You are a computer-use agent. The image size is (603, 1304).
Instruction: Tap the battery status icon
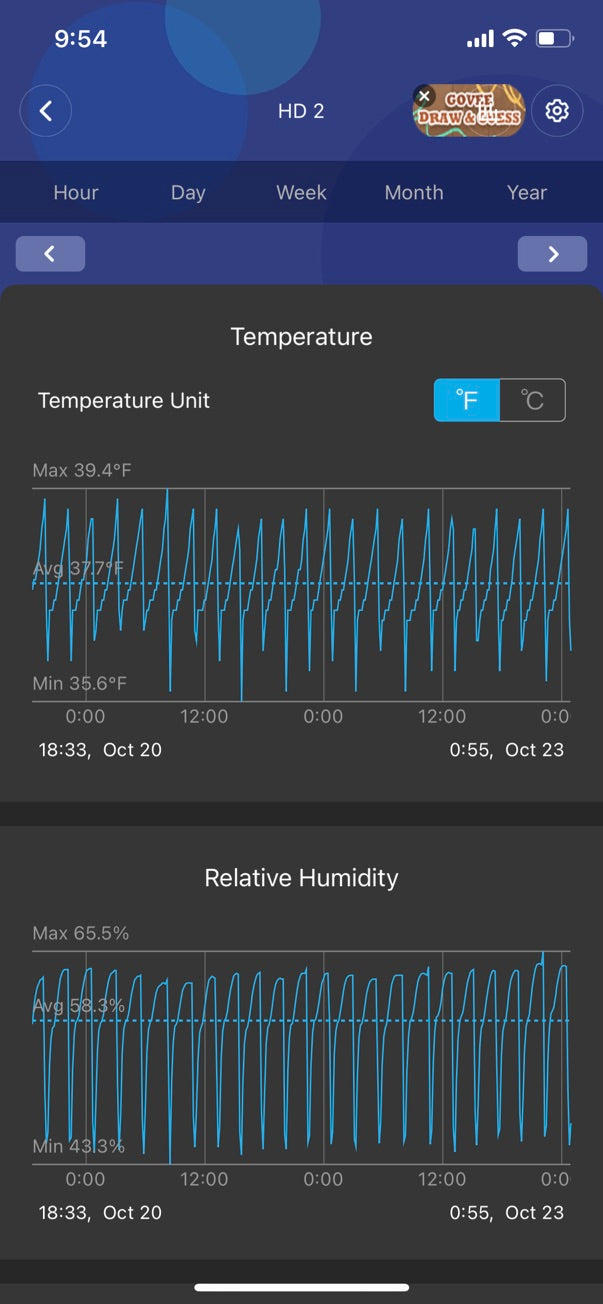[x=554, y=39]
